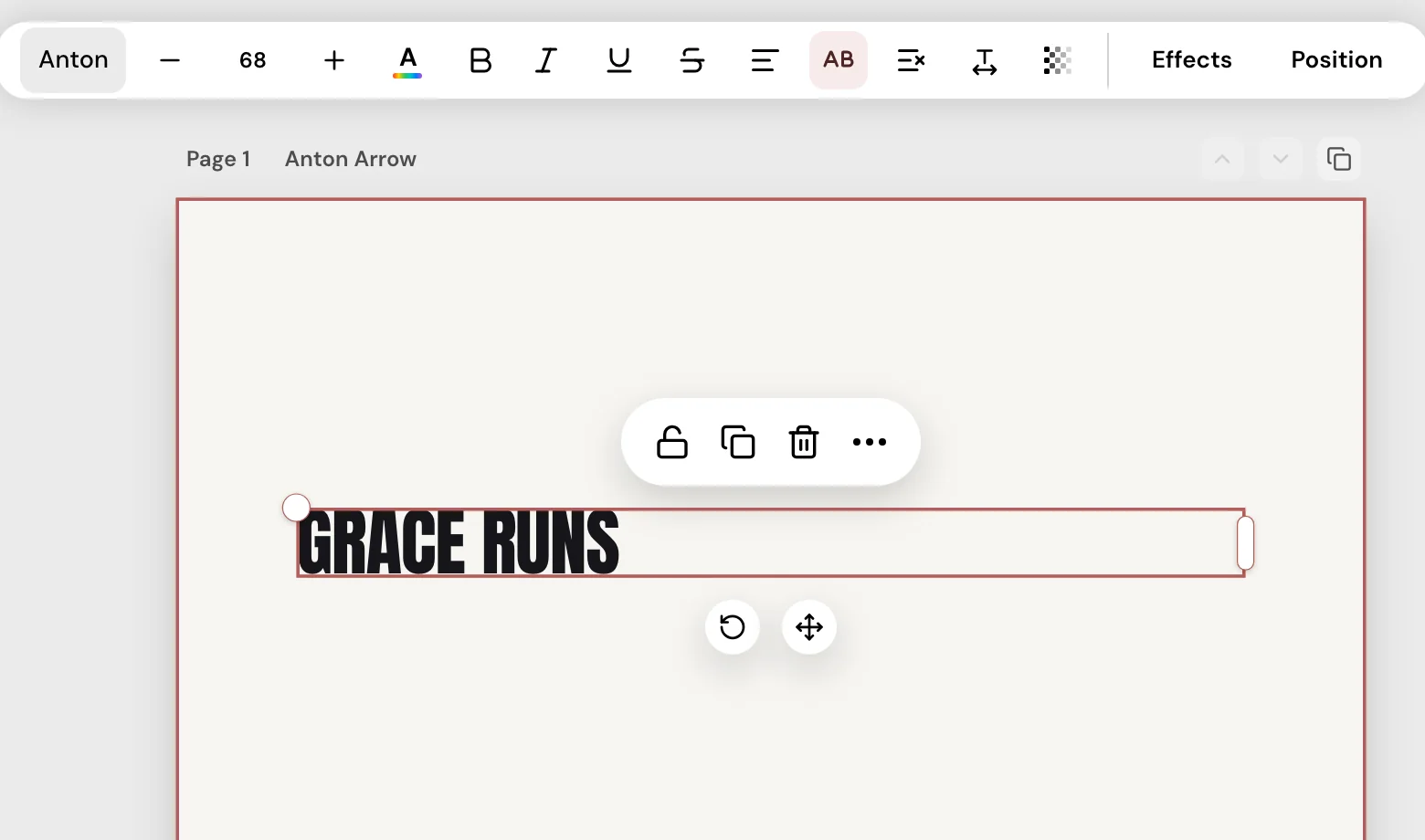Duplicate the selected text element

[x=738, y=442]
